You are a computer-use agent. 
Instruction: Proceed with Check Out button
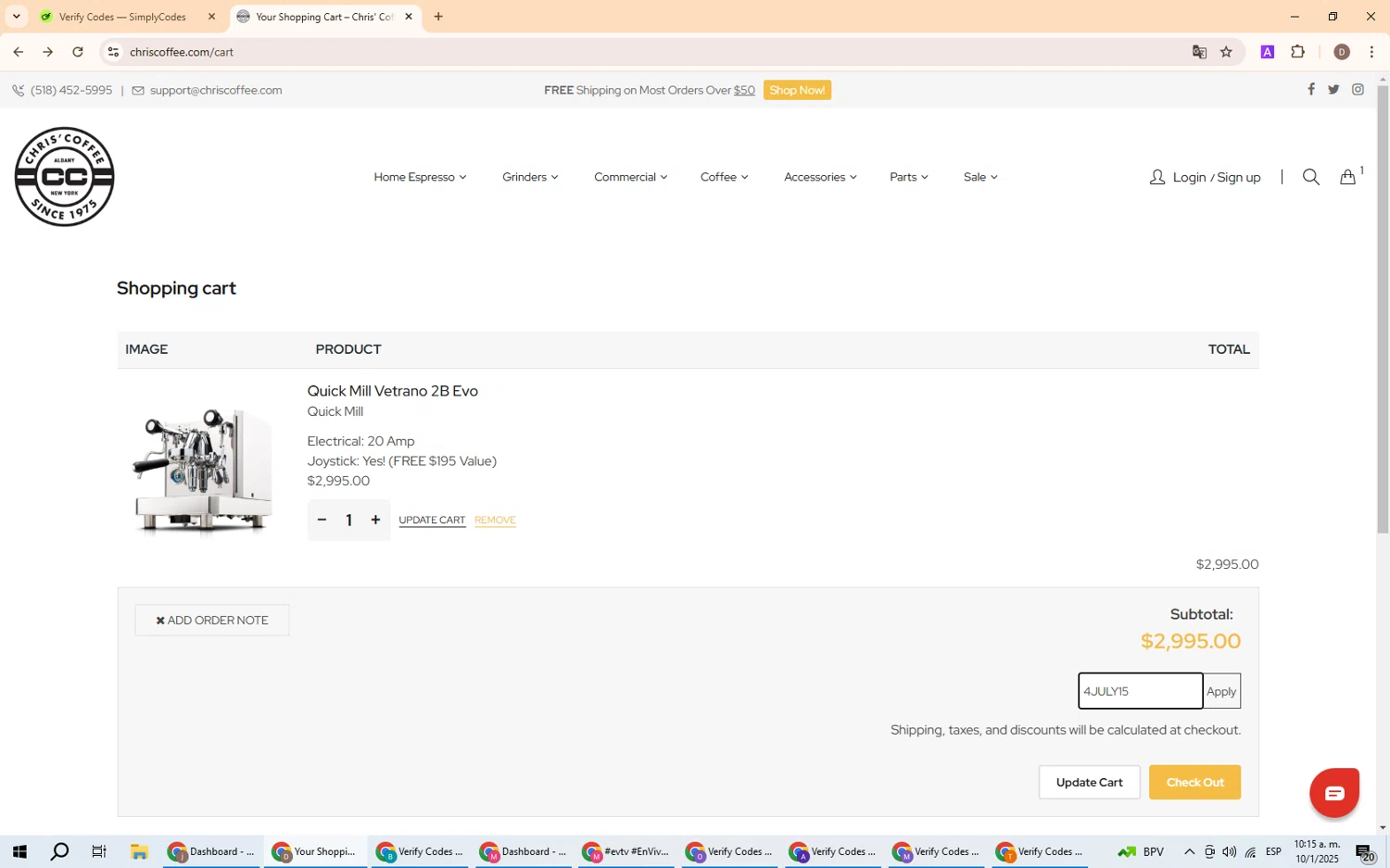(1194, 783)
